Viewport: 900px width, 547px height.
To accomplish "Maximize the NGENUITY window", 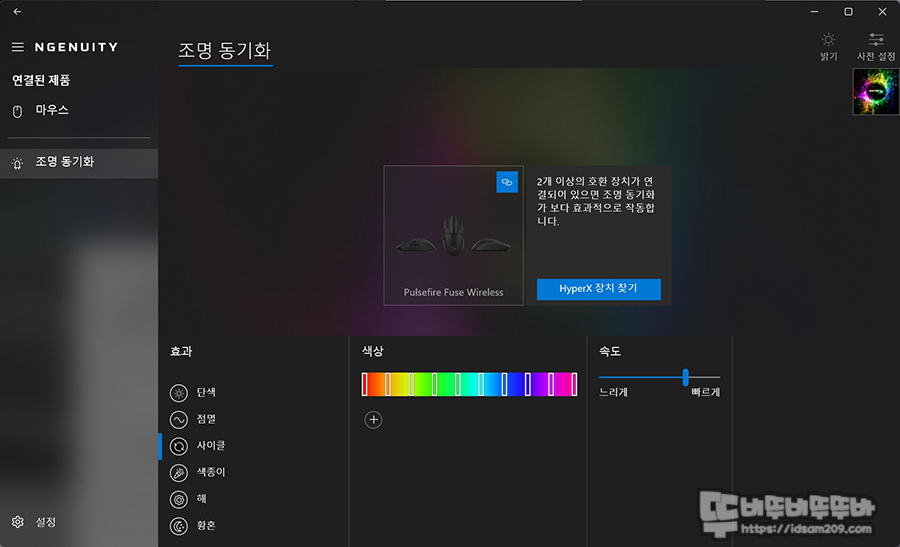I will 848,11.
